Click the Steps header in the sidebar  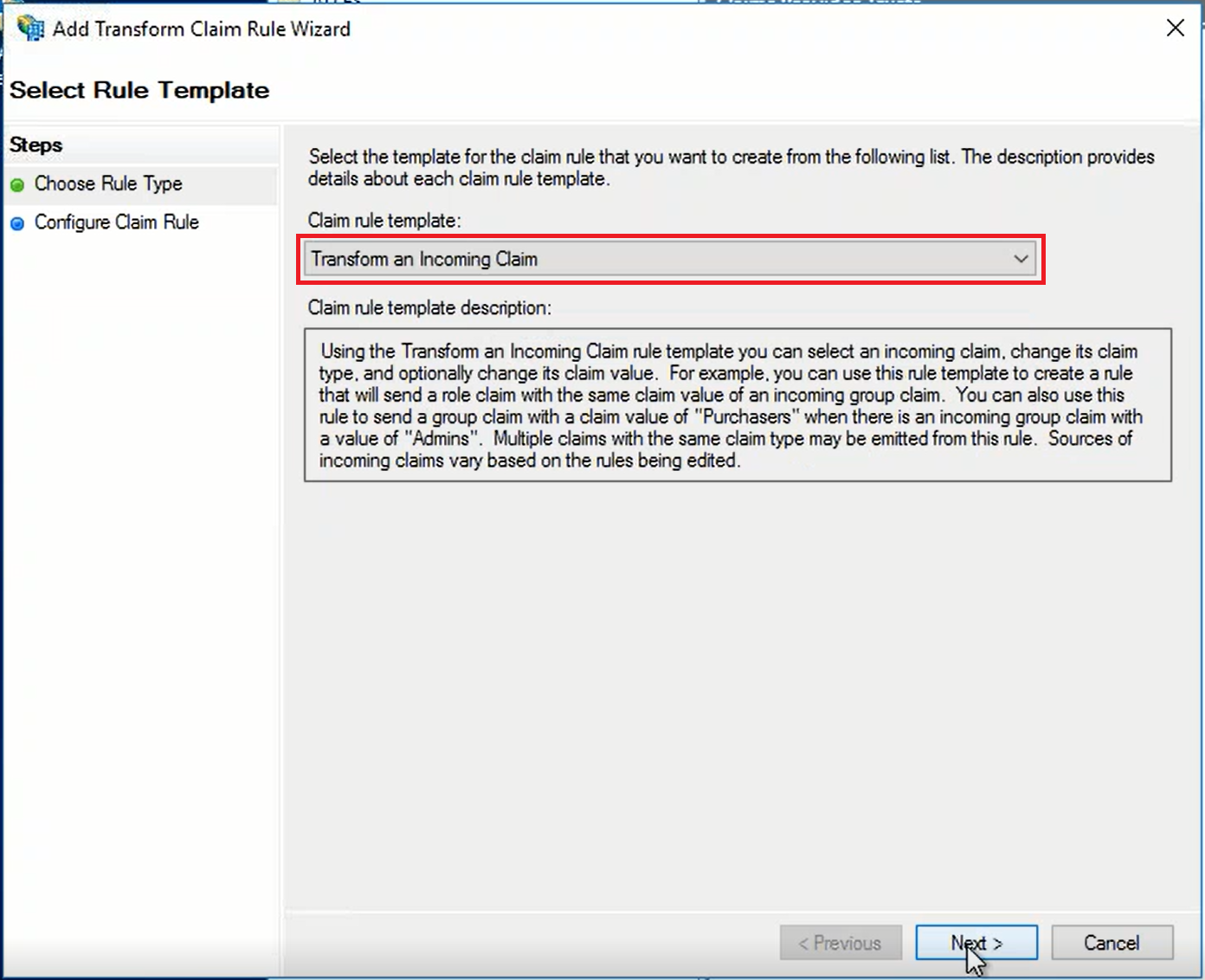(36, 145)
